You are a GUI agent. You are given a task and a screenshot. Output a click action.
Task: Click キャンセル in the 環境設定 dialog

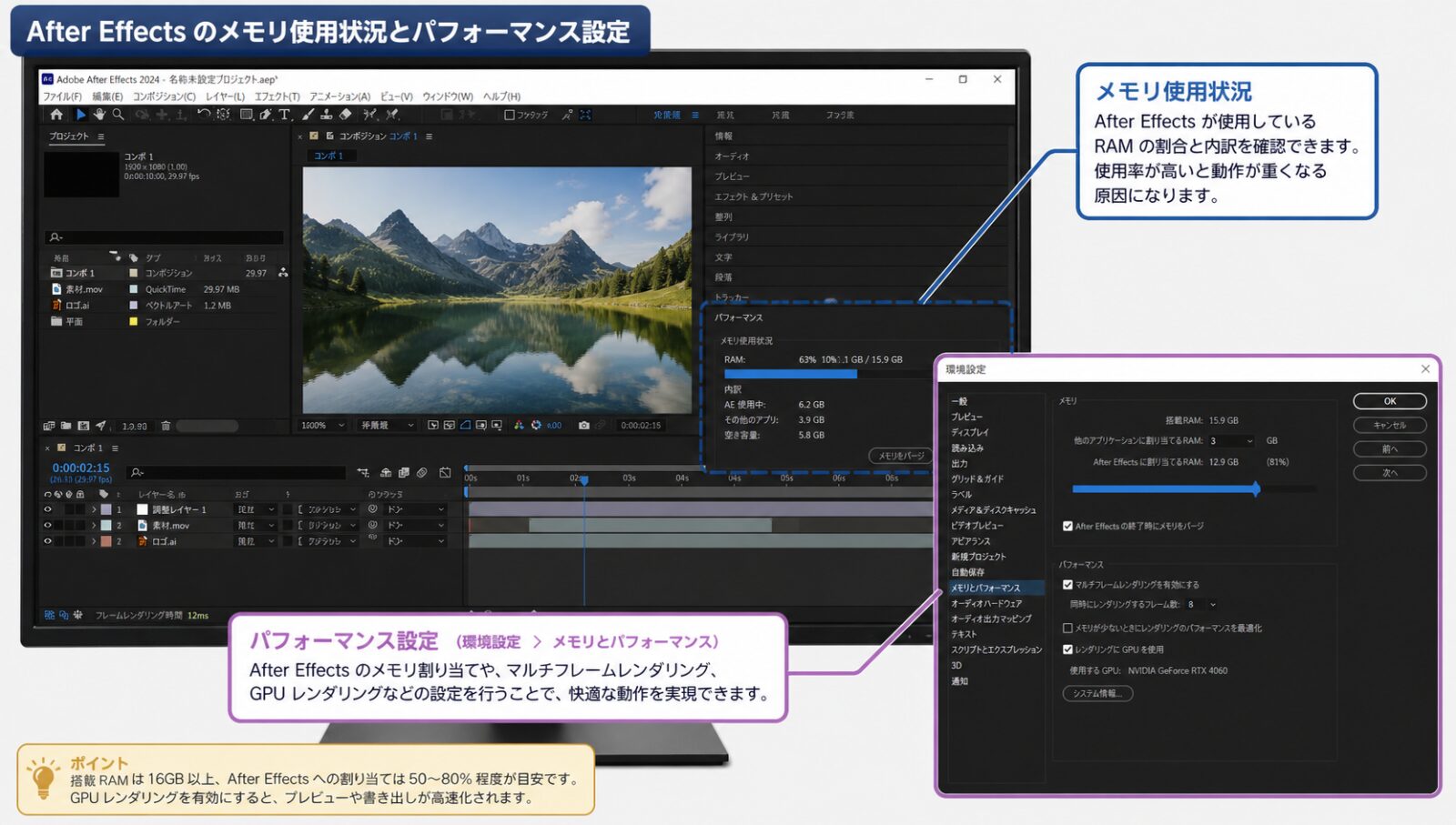1390,425
